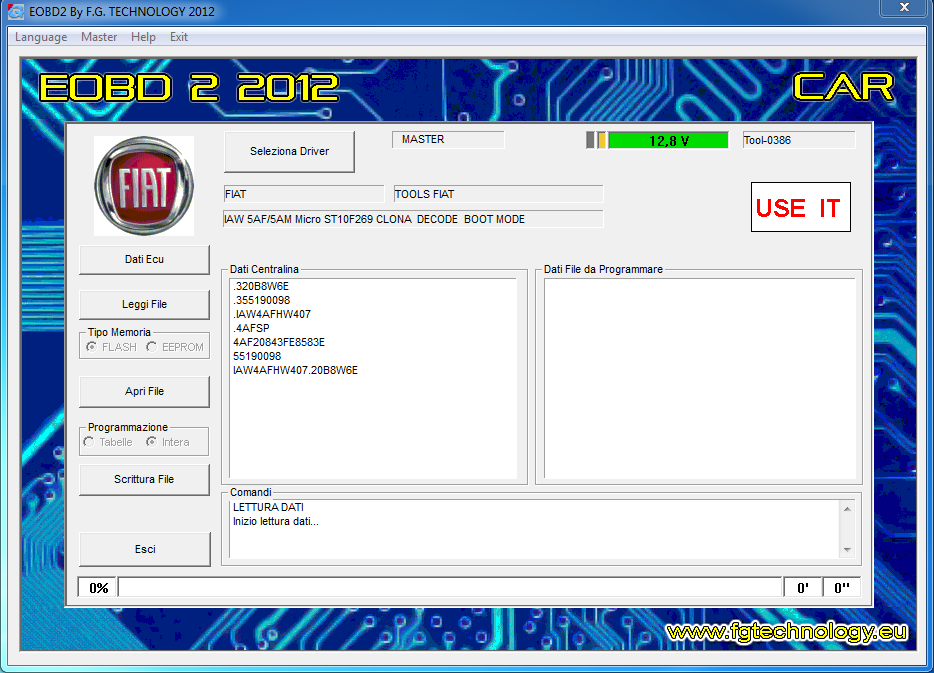Click the 0'' seconds timer box
This screenshot has width=934, height=673.
coord(841,588)
